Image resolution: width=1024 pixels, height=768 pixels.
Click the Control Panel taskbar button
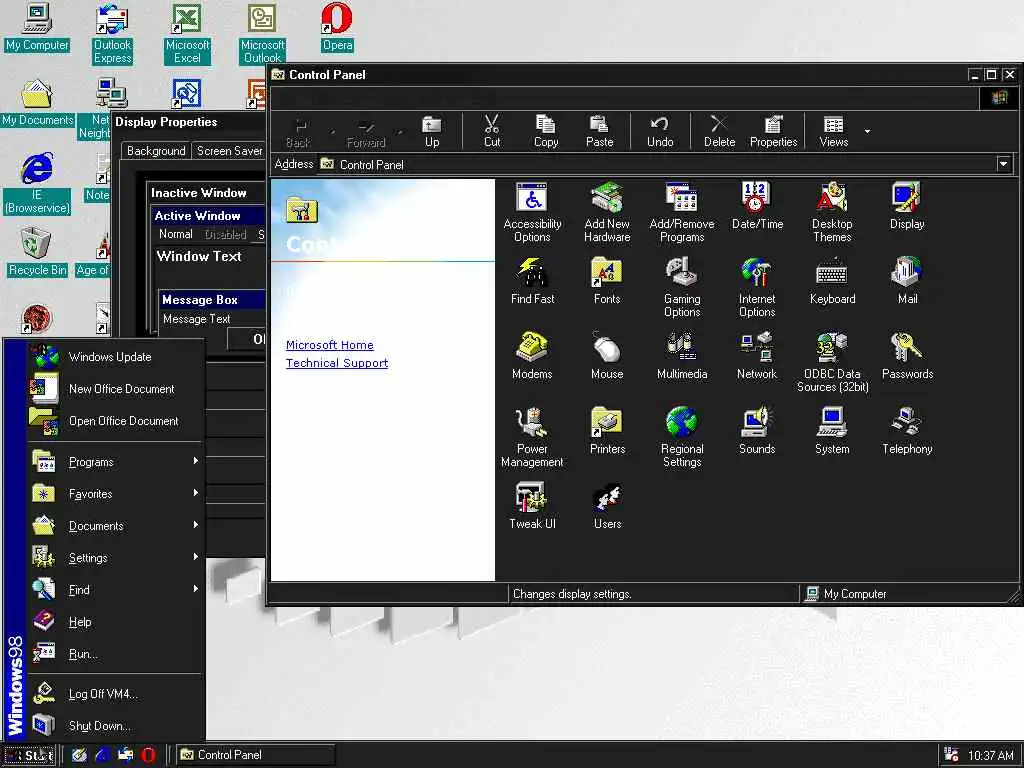256,755
